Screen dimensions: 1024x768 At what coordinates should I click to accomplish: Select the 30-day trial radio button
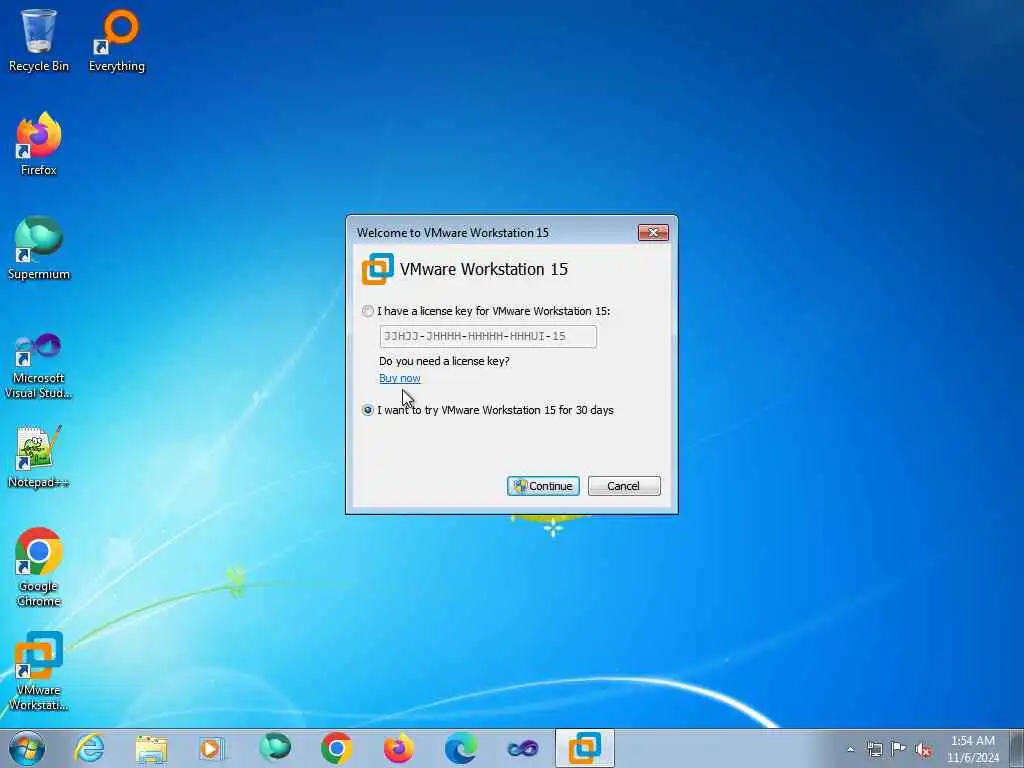368,410
